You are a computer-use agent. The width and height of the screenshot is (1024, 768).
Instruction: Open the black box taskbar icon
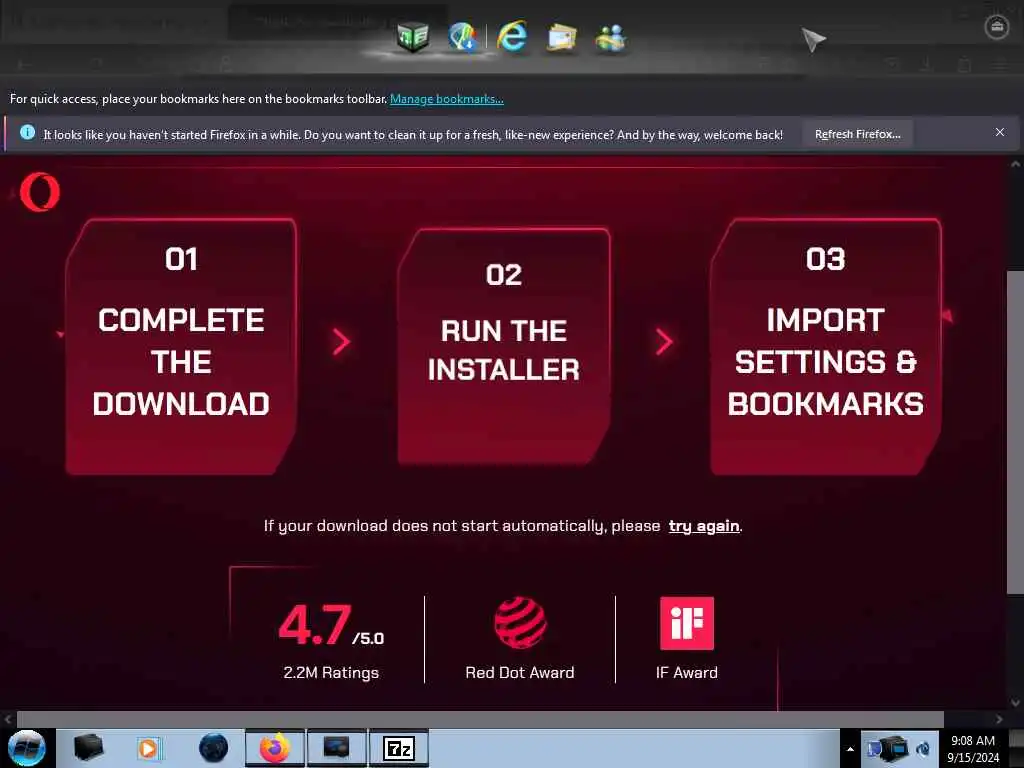tap(88, 748)
